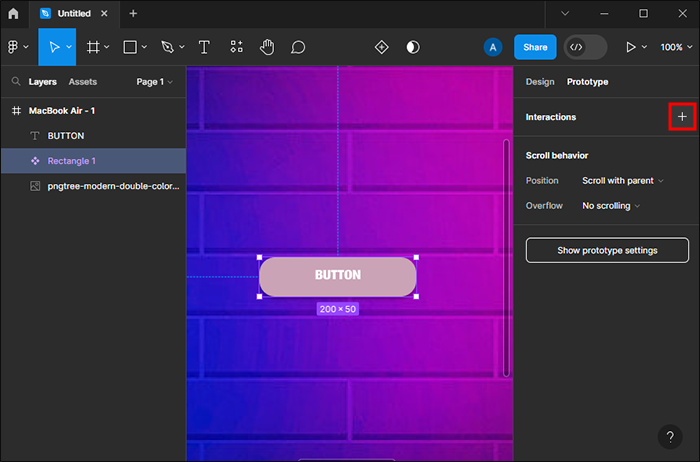700x462 pixels.
Task: Select the BUTTON text layer
Action: (x=66, y=136)
